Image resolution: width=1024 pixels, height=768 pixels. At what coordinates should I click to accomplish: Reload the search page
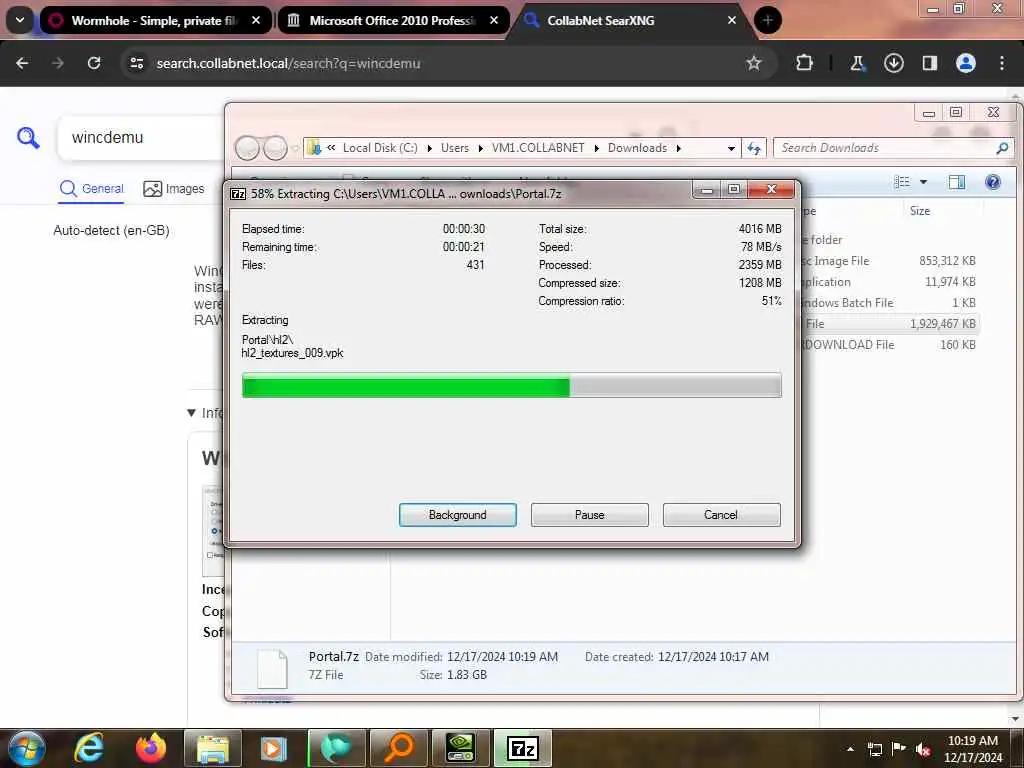coord(94,63)
